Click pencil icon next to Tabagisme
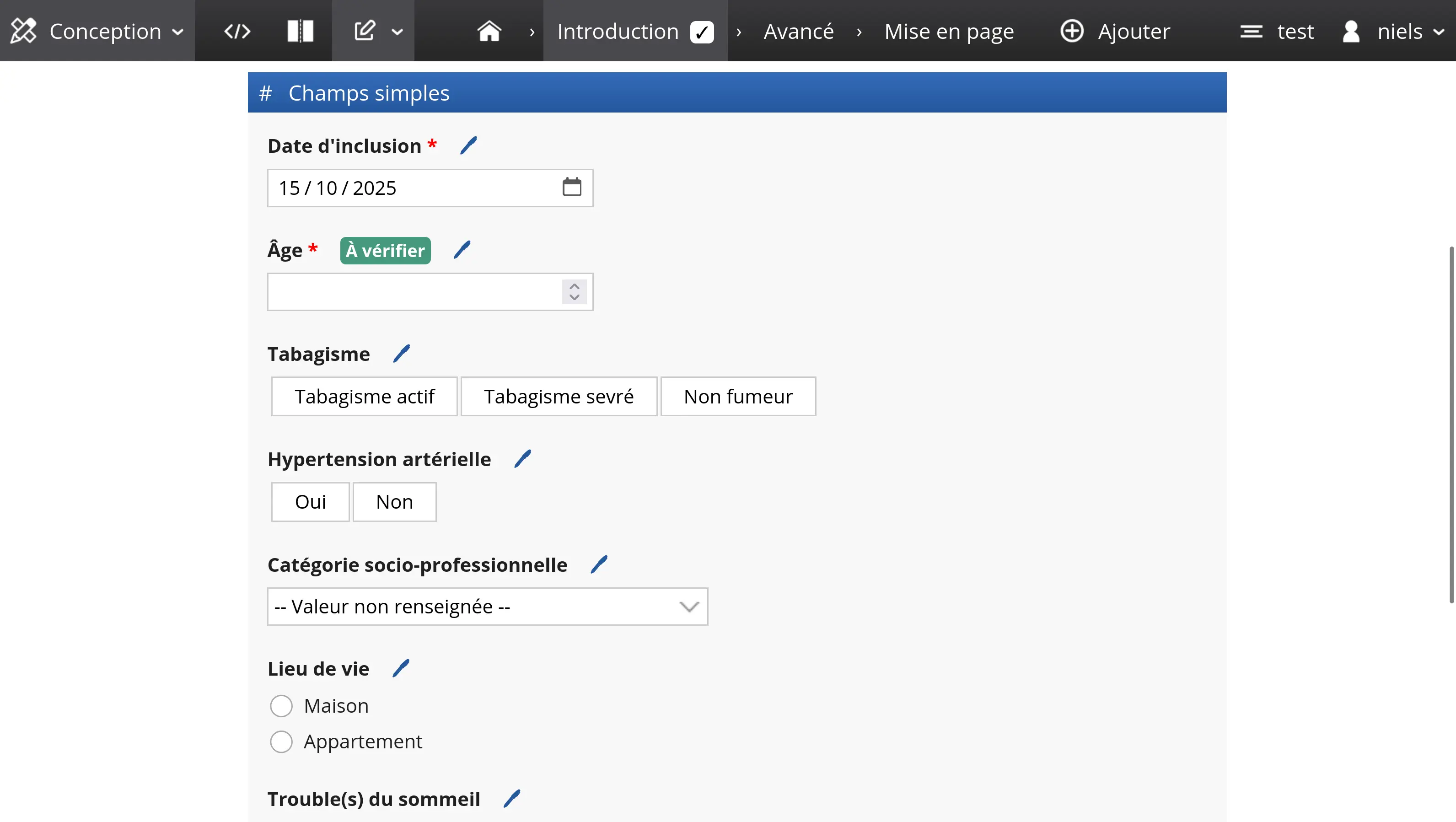The height and width of the screenshot is (822, 1456). tap(401, 354)
